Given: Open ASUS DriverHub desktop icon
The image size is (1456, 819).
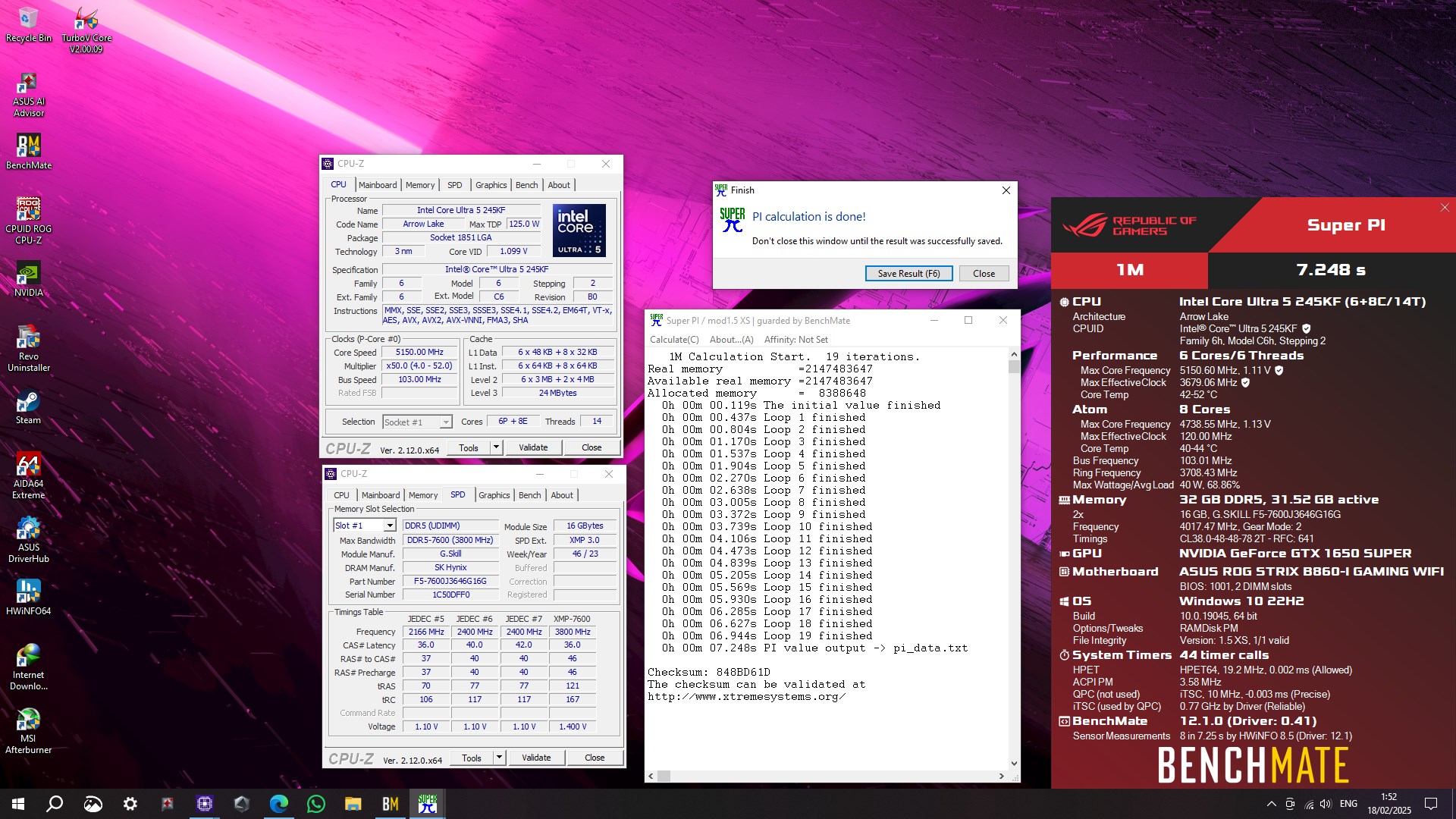Looking at the screenshot, I should click(x=28, y=540).
